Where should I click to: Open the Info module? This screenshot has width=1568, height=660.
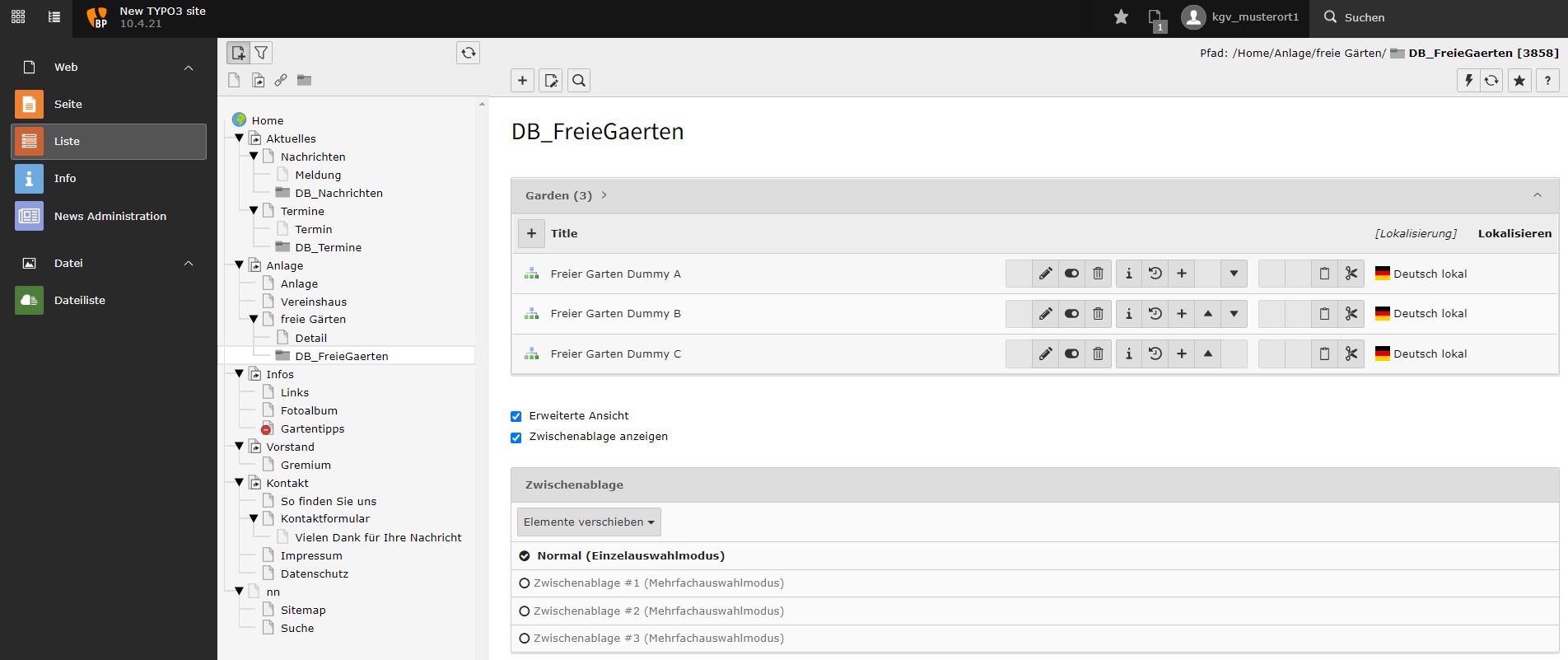(x=109, y=179)
